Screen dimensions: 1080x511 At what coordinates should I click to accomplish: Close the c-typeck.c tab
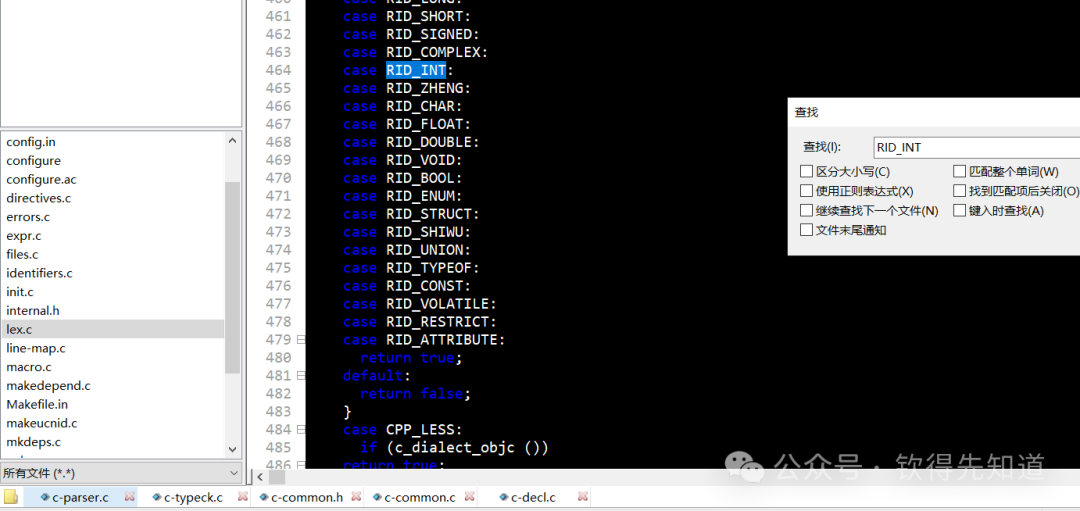pyautogui.click(x=242, y=497)
